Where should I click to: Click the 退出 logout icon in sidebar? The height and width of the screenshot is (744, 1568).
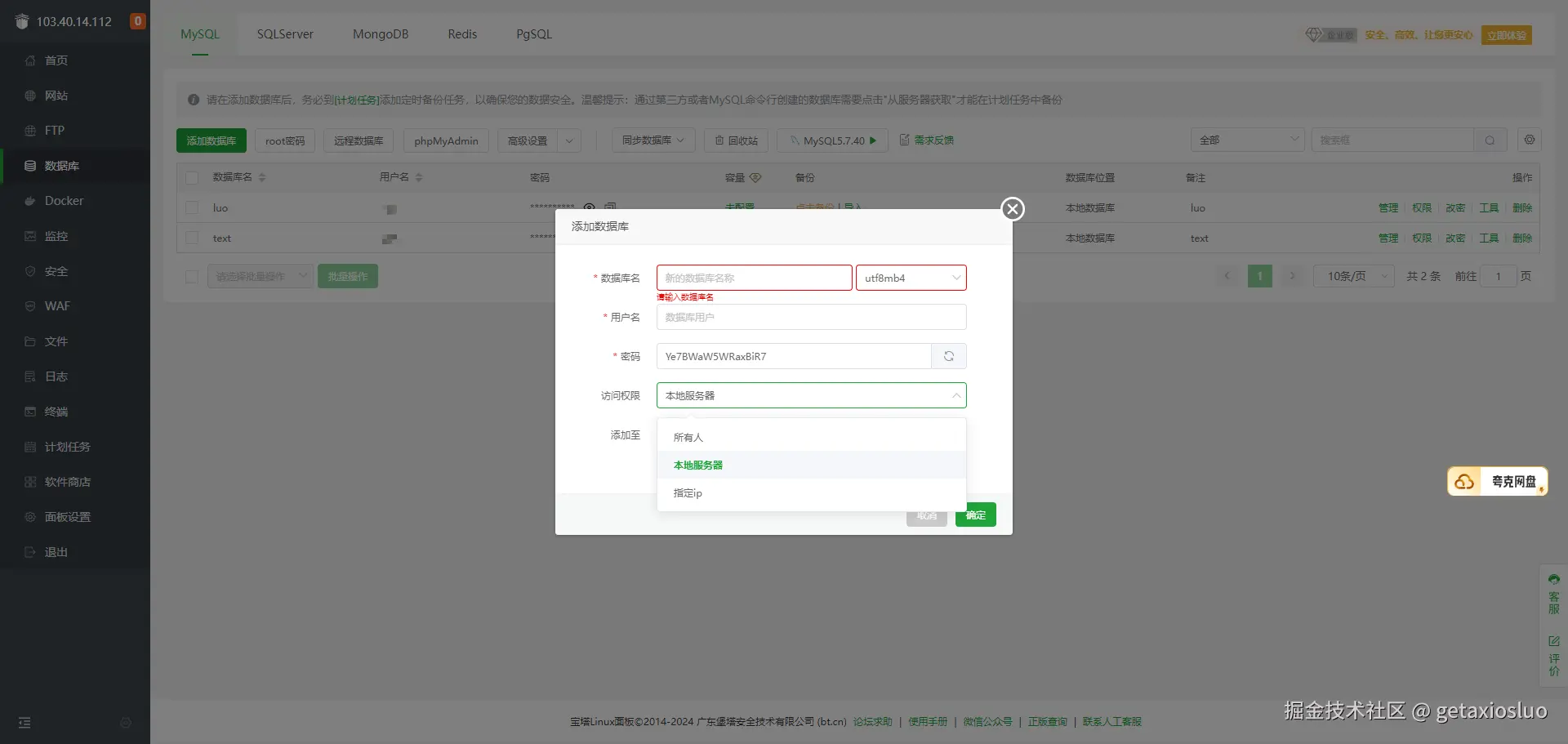(x=30, y=552)
